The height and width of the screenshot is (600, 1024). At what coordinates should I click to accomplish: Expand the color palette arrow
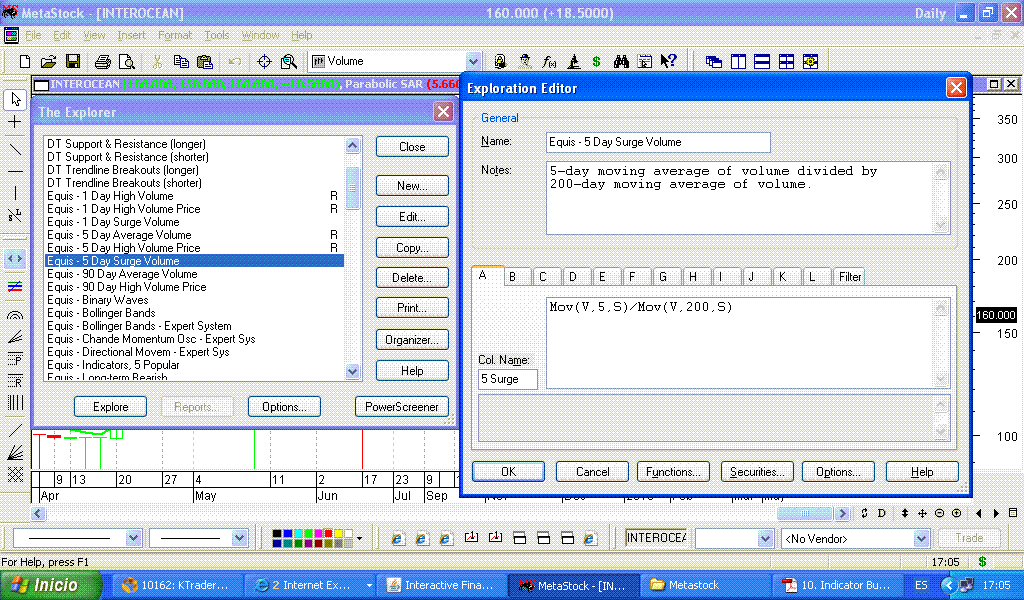(x=359, y=539)
